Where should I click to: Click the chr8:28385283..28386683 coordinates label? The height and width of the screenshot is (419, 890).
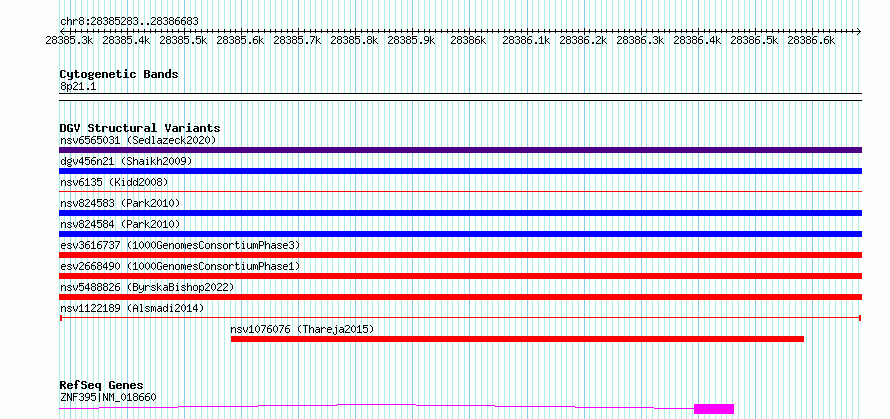[129, 21]
